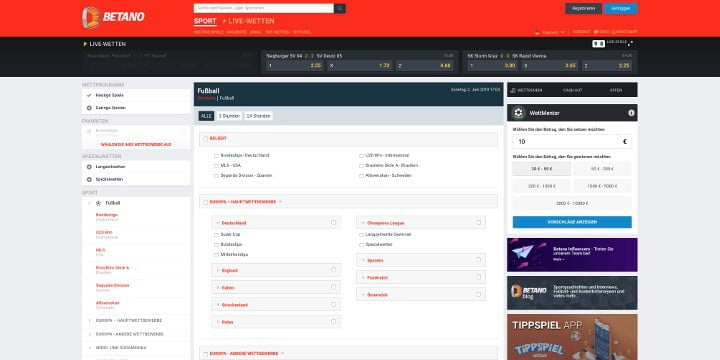This screenshot has width=720, height=360.
Task: Click the search magnifier button
Action: pos(340,8)
